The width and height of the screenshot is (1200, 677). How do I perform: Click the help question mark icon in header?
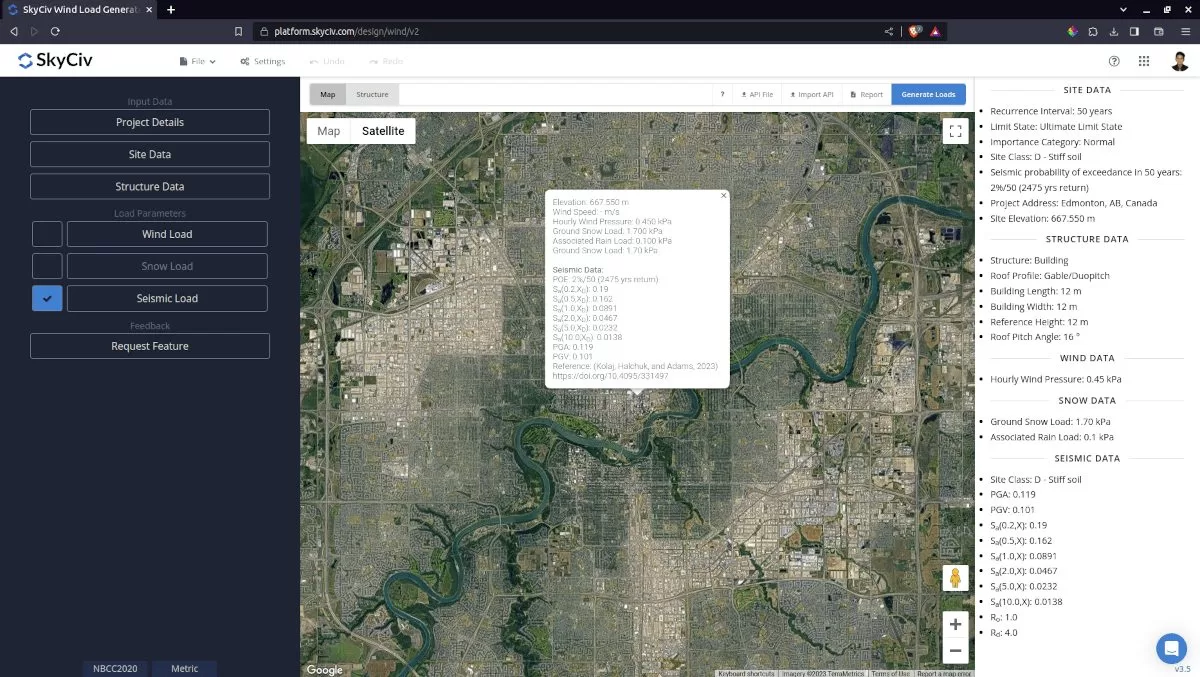pyautogui.click(x=1114, y=61)
